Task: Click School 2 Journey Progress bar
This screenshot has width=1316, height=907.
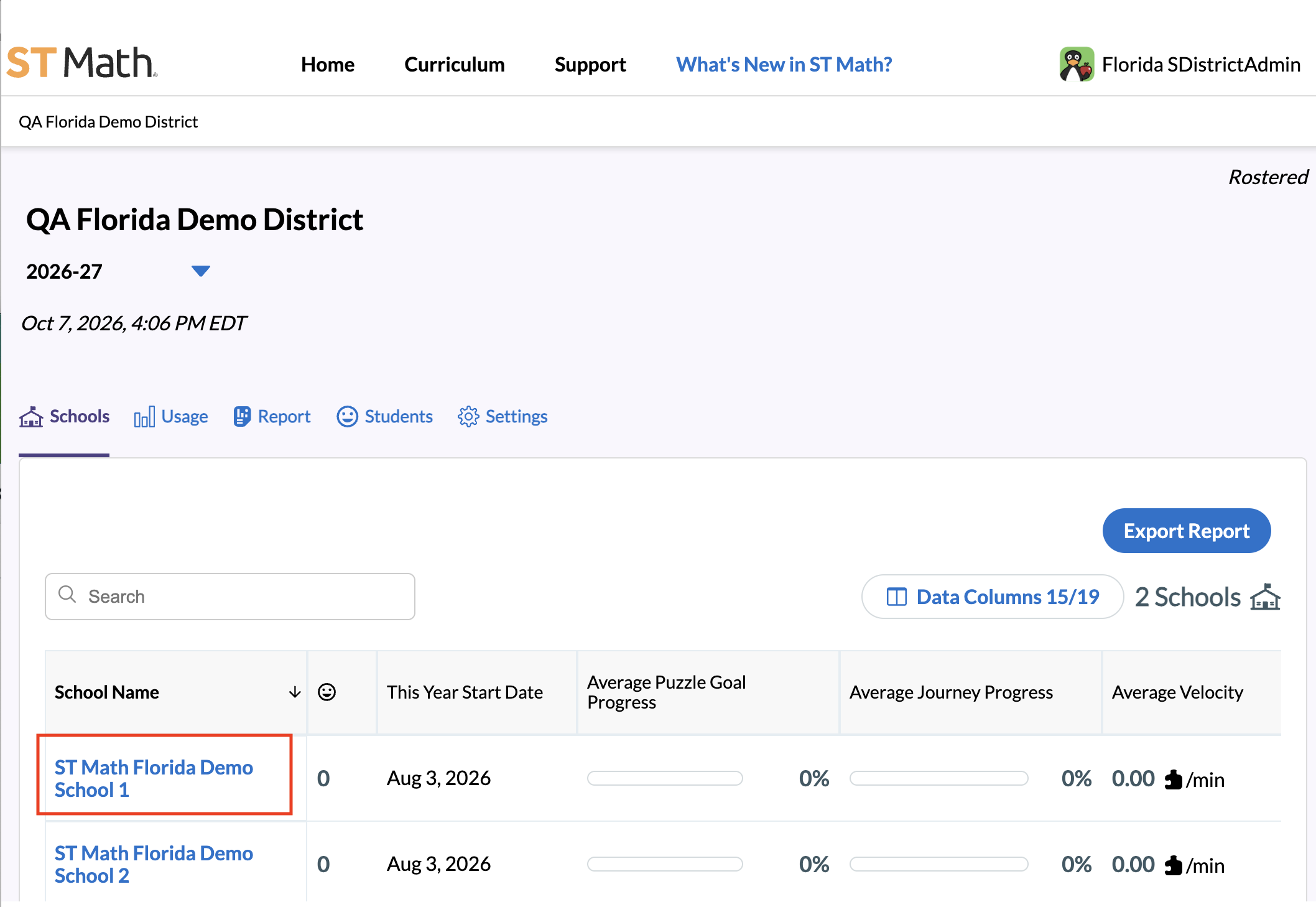Action: tap(939, 864)
